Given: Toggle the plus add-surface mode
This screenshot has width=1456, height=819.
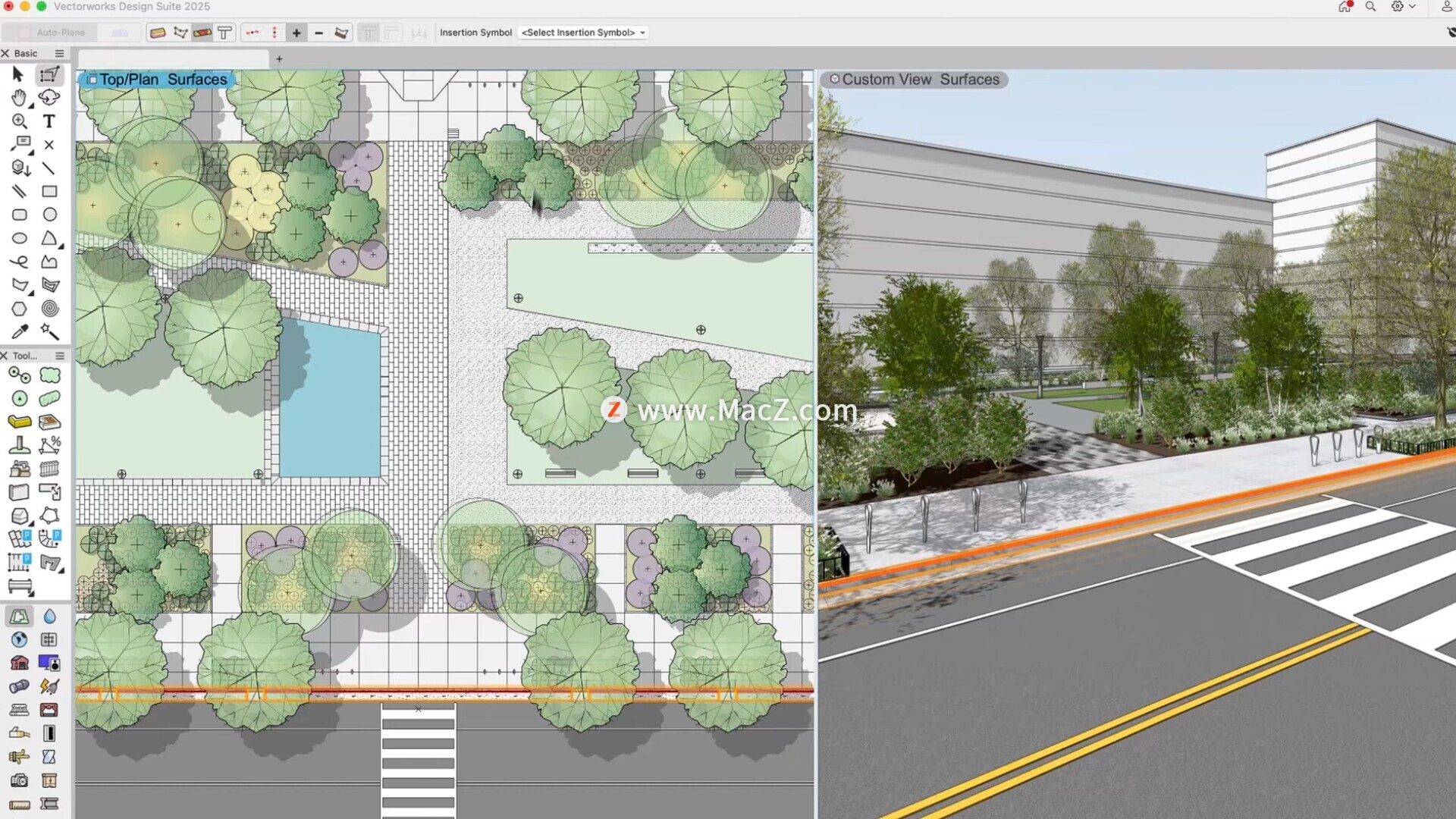Looking at the screenshot, I should click(x=297, y=33).
